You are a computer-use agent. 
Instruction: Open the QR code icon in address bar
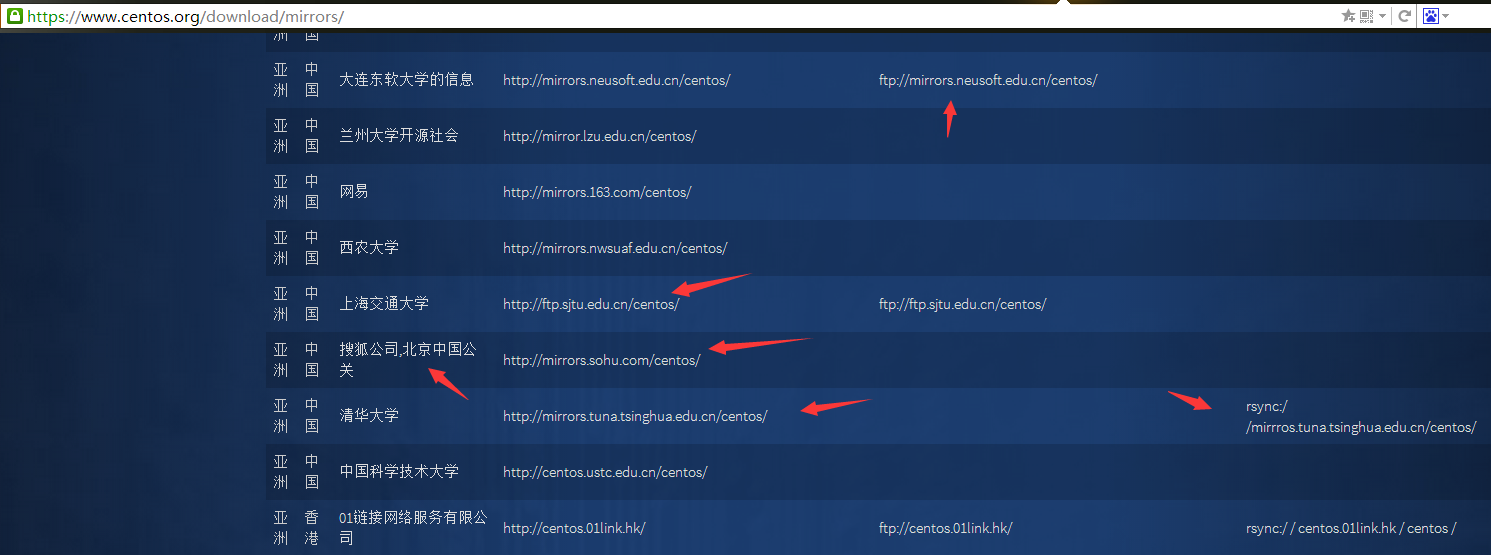1365,16
